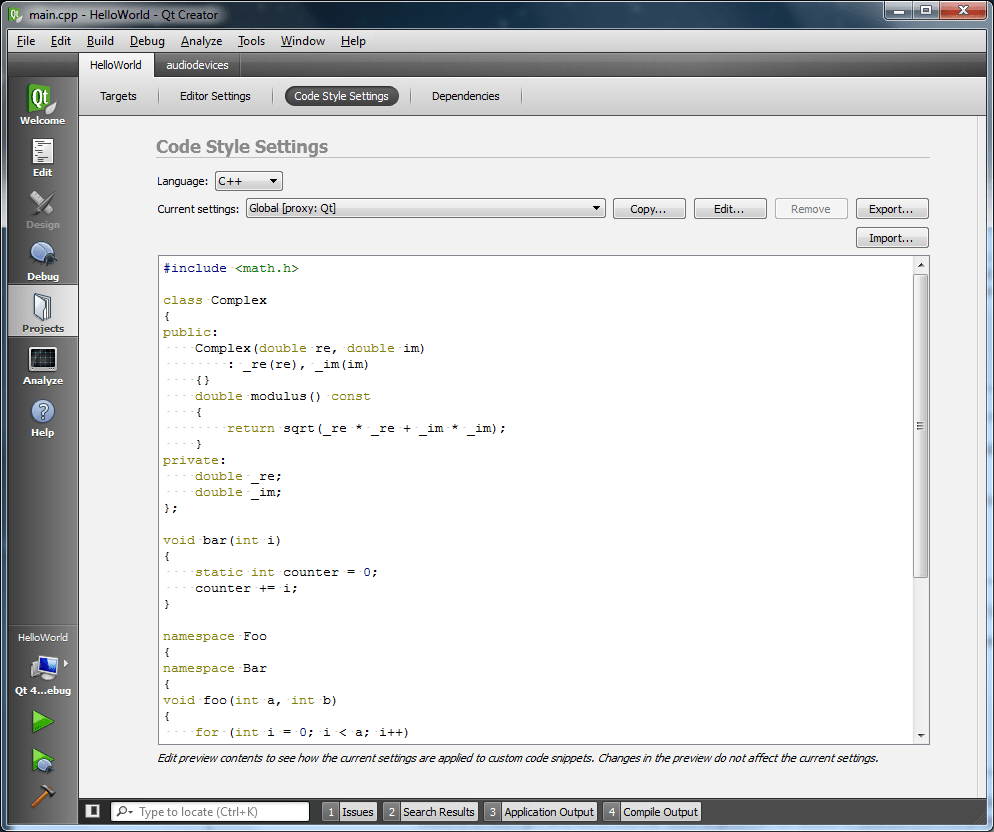Toggle the sidebar visibility button
The height and width of the screenshot is (832, 994).
click(x=91, y=811)
